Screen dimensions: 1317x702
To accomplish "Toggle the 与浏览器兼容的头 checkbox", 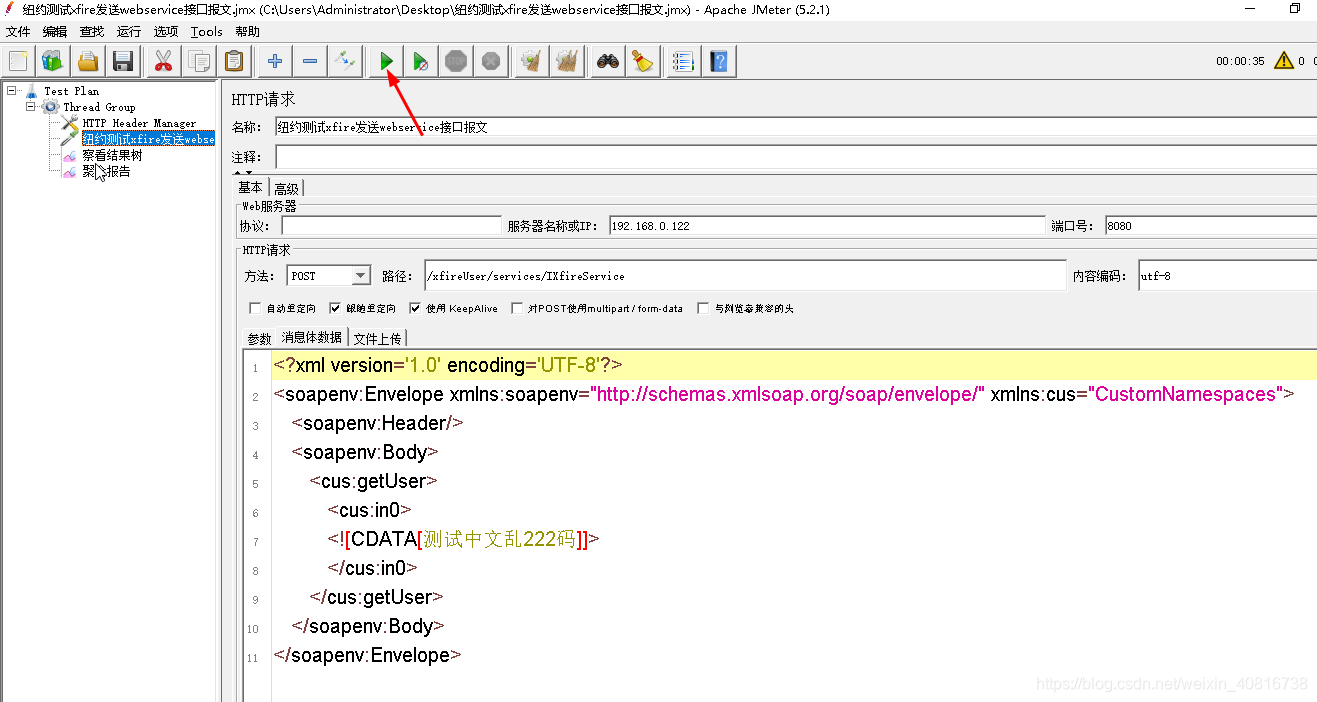I will click(703, 309).
